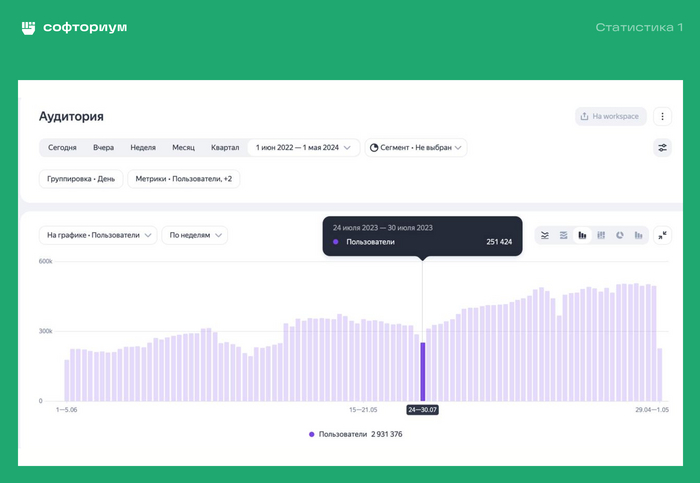Expand the Сегмент · Не выбран dropdown
This screenshot has height=483, width=700.
click(x=416, y=148)
